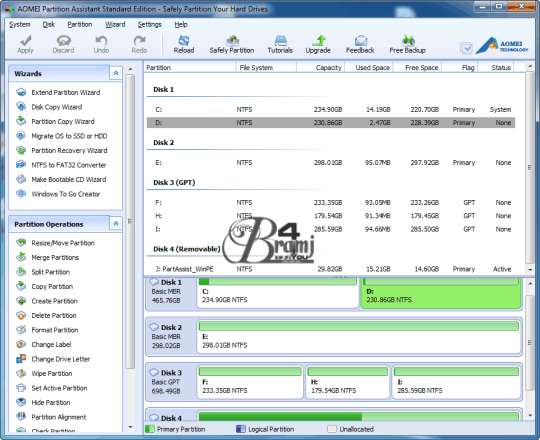Click the Reload disks icon
Viewport: 540px width, 440px height.
[x=184, y=44]
